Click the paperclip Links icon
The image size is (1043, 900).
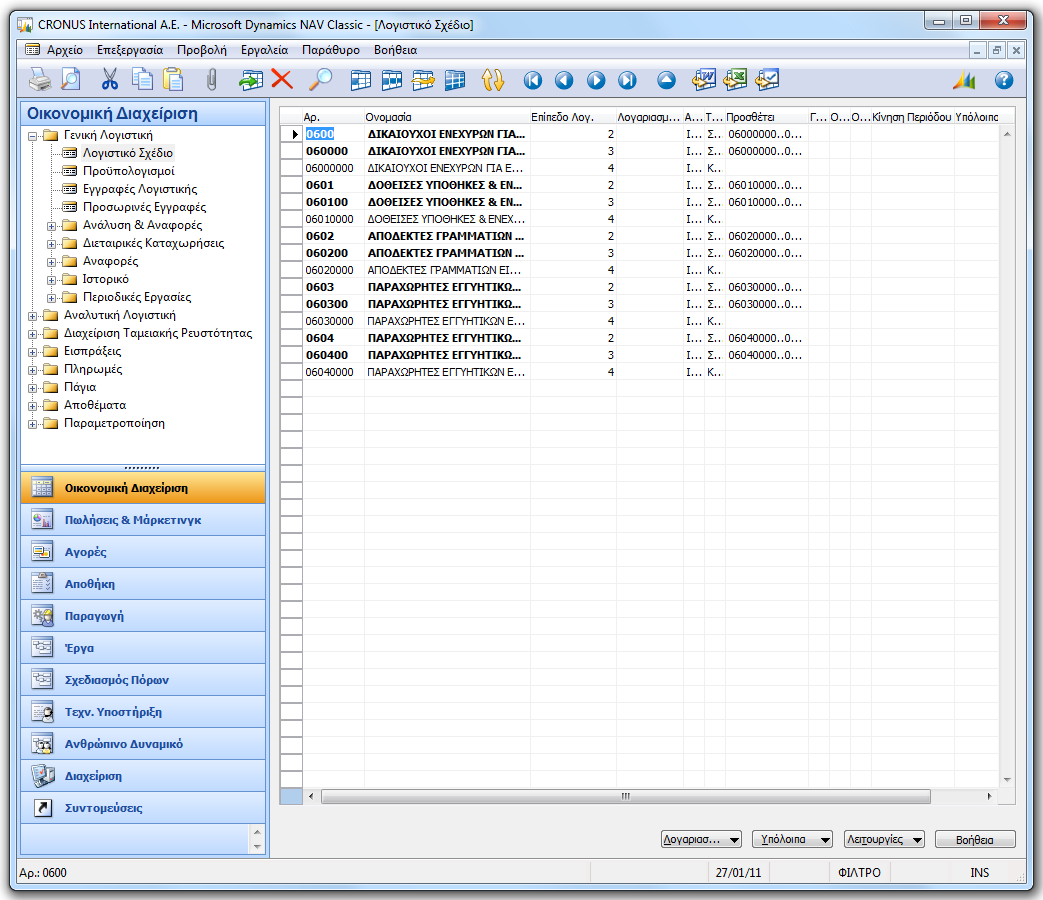pos(211,80)
